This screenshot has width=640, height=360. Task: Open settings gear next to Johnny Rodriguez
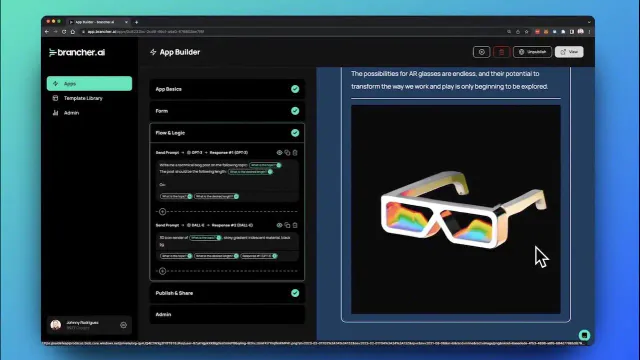pyautogui.click(x=123, y=325)
